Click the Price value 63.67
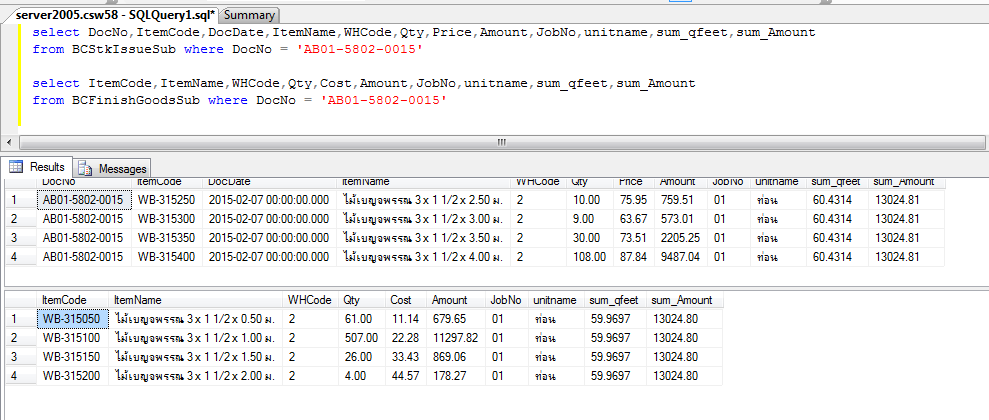Viewport: 989px width, 420px height. tap(634, 219)
